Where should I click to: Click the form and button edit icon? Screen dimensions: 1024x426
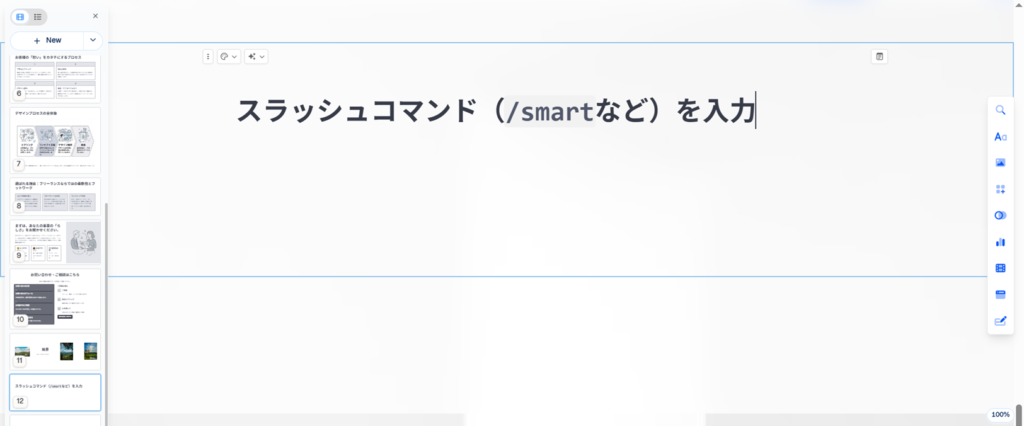(1000, 321)
